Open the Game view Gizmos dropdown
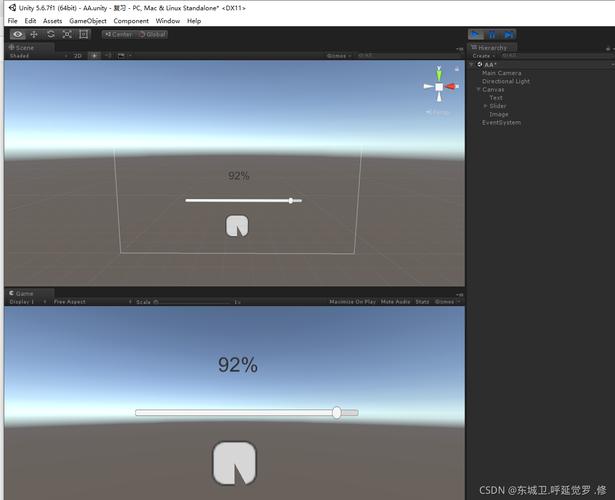This screenshot has width=615, height=500. 447,302
